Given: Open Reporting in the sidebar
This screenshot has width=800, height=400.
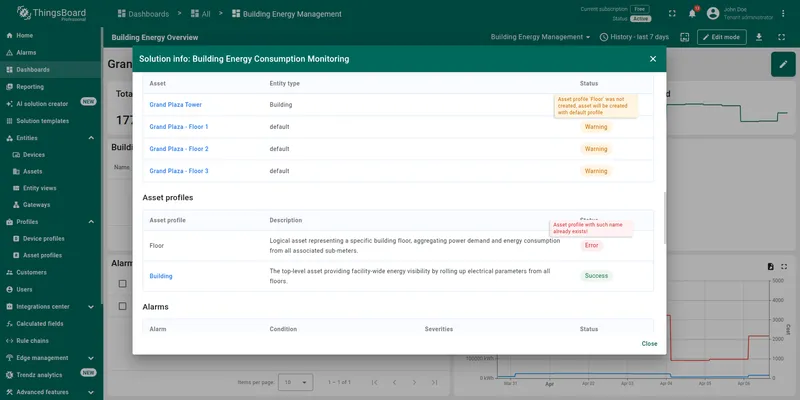Looking at the screenshot, I should [51, 87].
